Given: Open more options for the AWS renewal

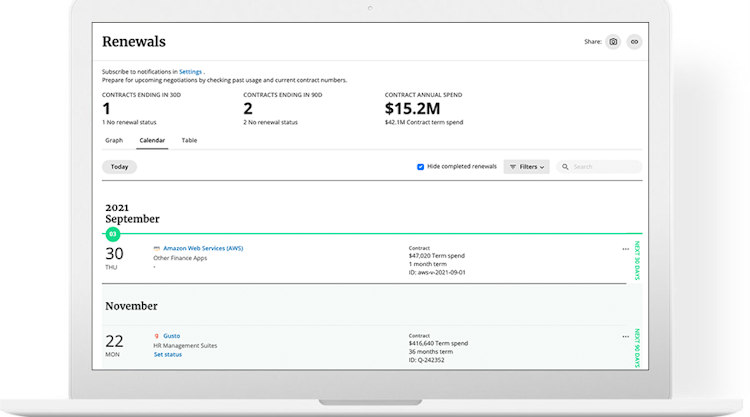Looking at the screenshot, I should (x=626, y=249).
